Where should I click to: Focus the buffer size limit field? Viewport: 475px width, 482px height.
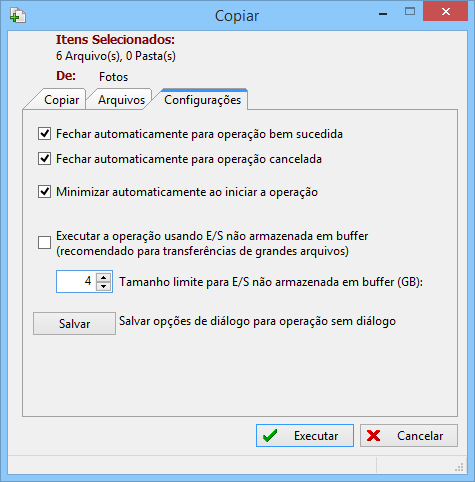tap(76, 282)
